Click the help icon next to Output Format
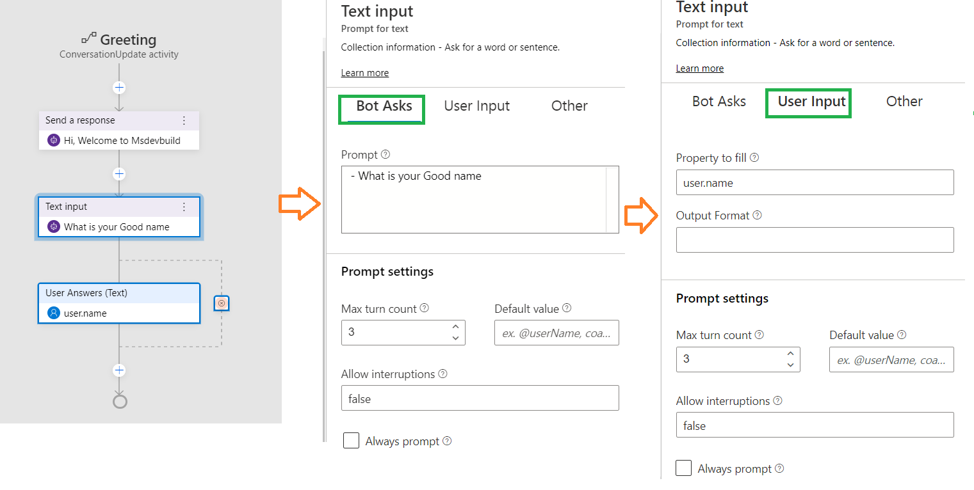The width and height of the screenshot is (974, 490). (x=757, y=216)
